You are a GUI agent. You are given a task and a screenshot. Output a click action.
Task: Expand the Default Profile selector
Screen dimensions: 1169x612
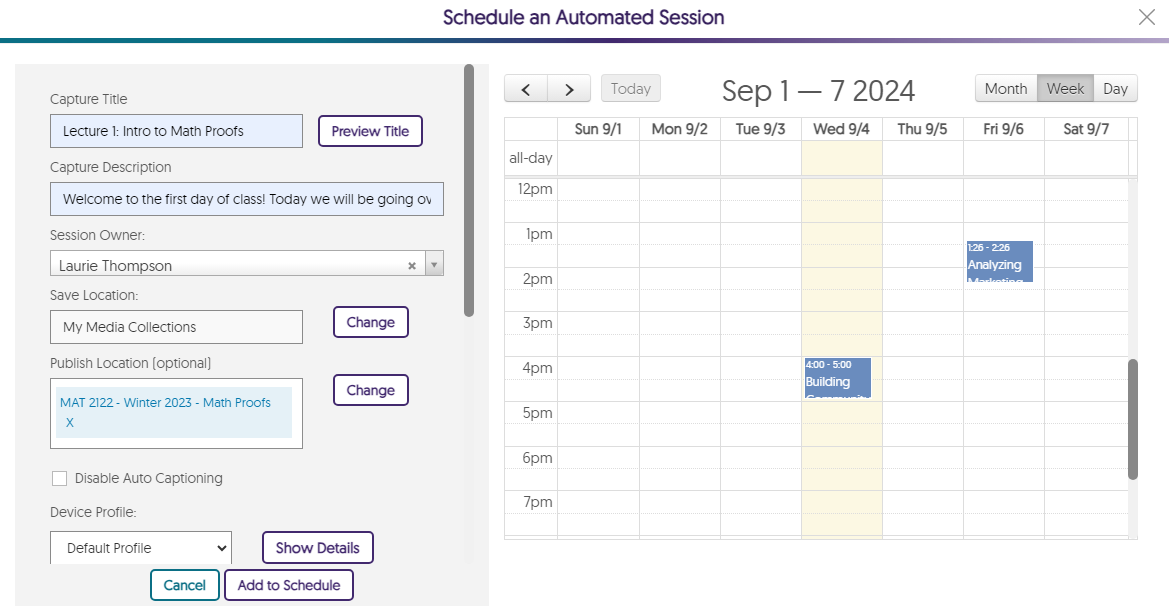(140, 547)
